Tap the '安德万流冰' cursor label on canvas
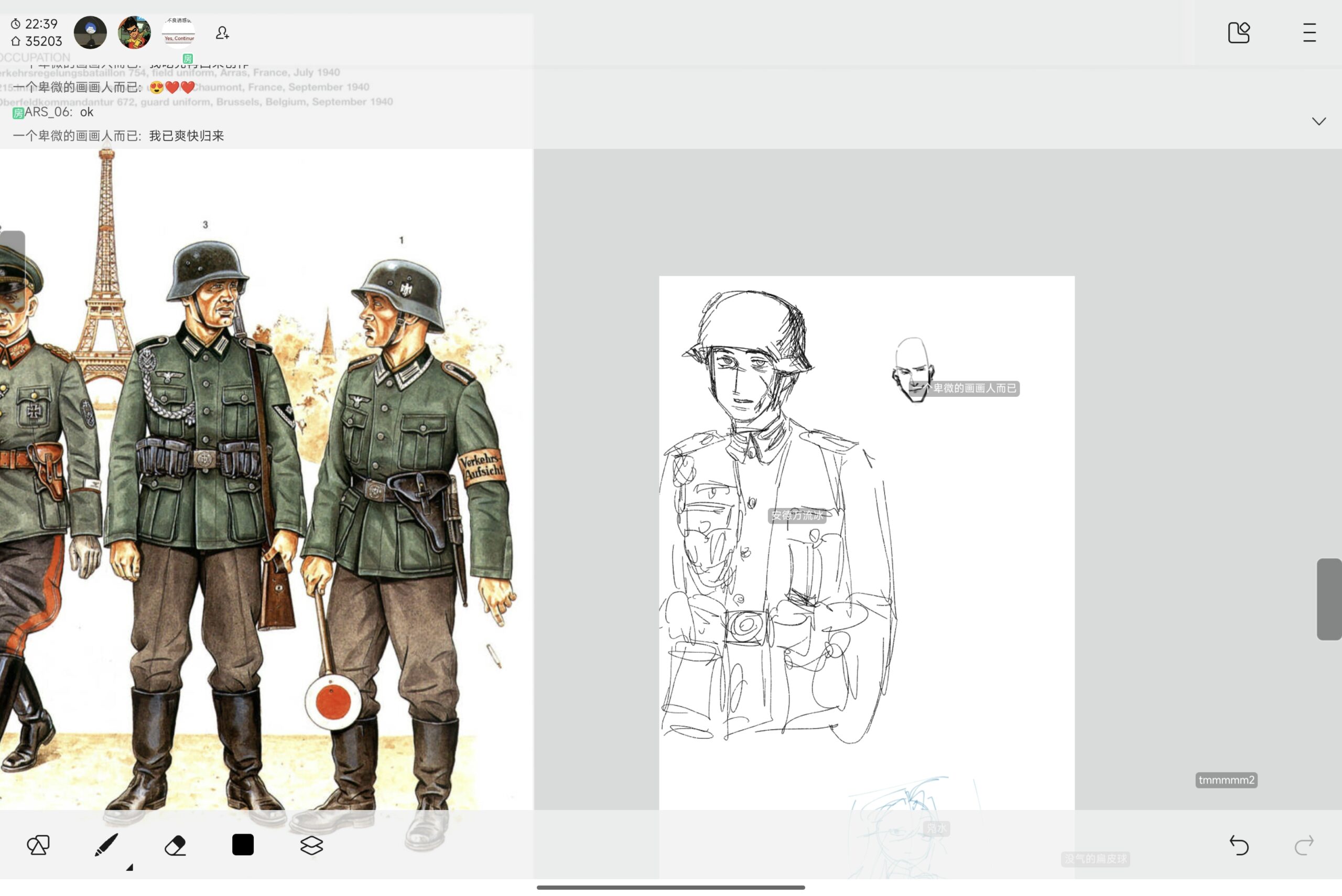The height and width of the screenshot is (896, 1342). 797,515
